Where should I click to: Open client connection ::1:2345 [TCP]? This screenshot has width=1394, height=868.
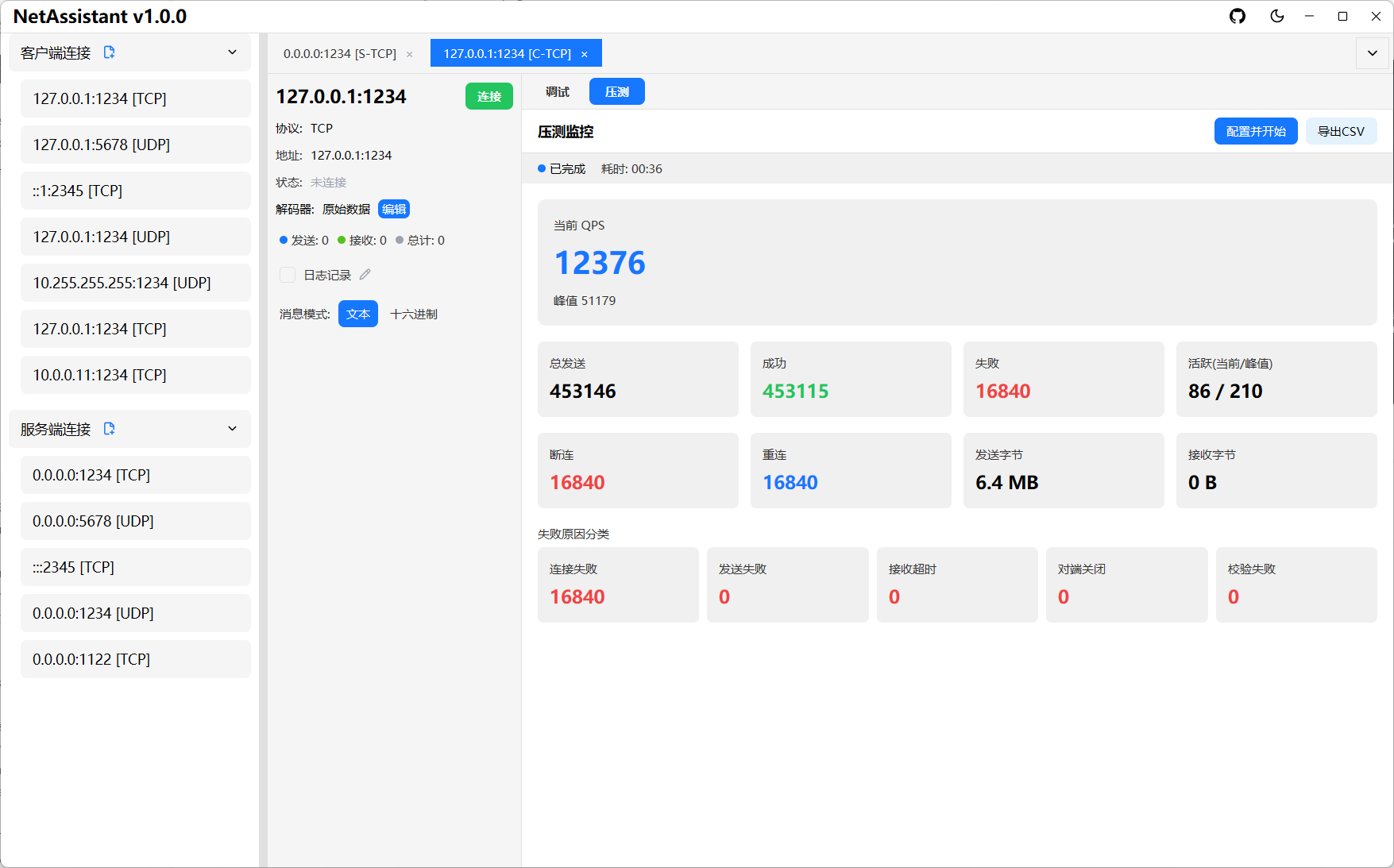[x=136, y=191]
